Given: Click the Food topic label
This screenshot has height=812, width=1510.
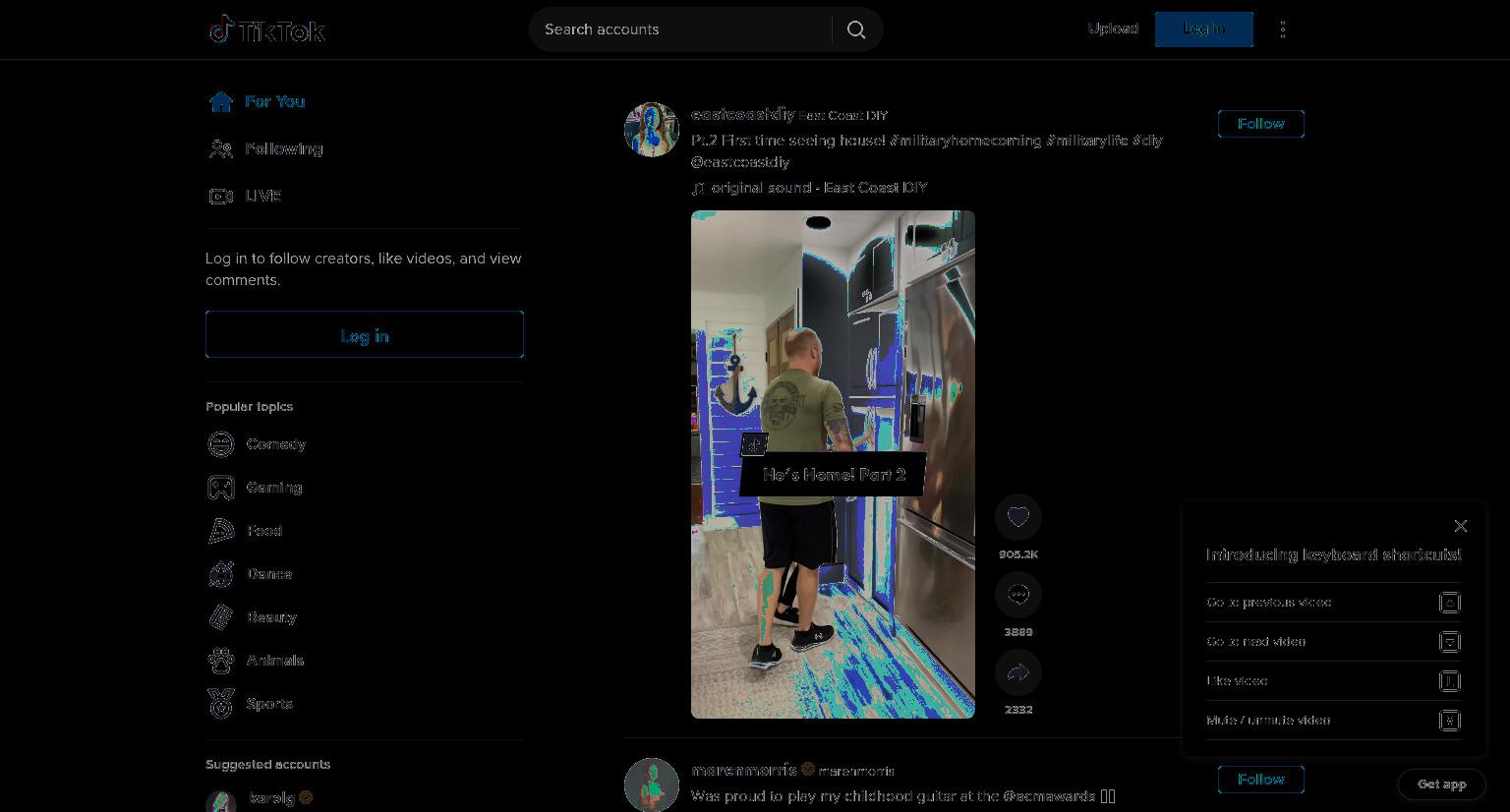Looking at the screenshot, I should tap(264, 531).
